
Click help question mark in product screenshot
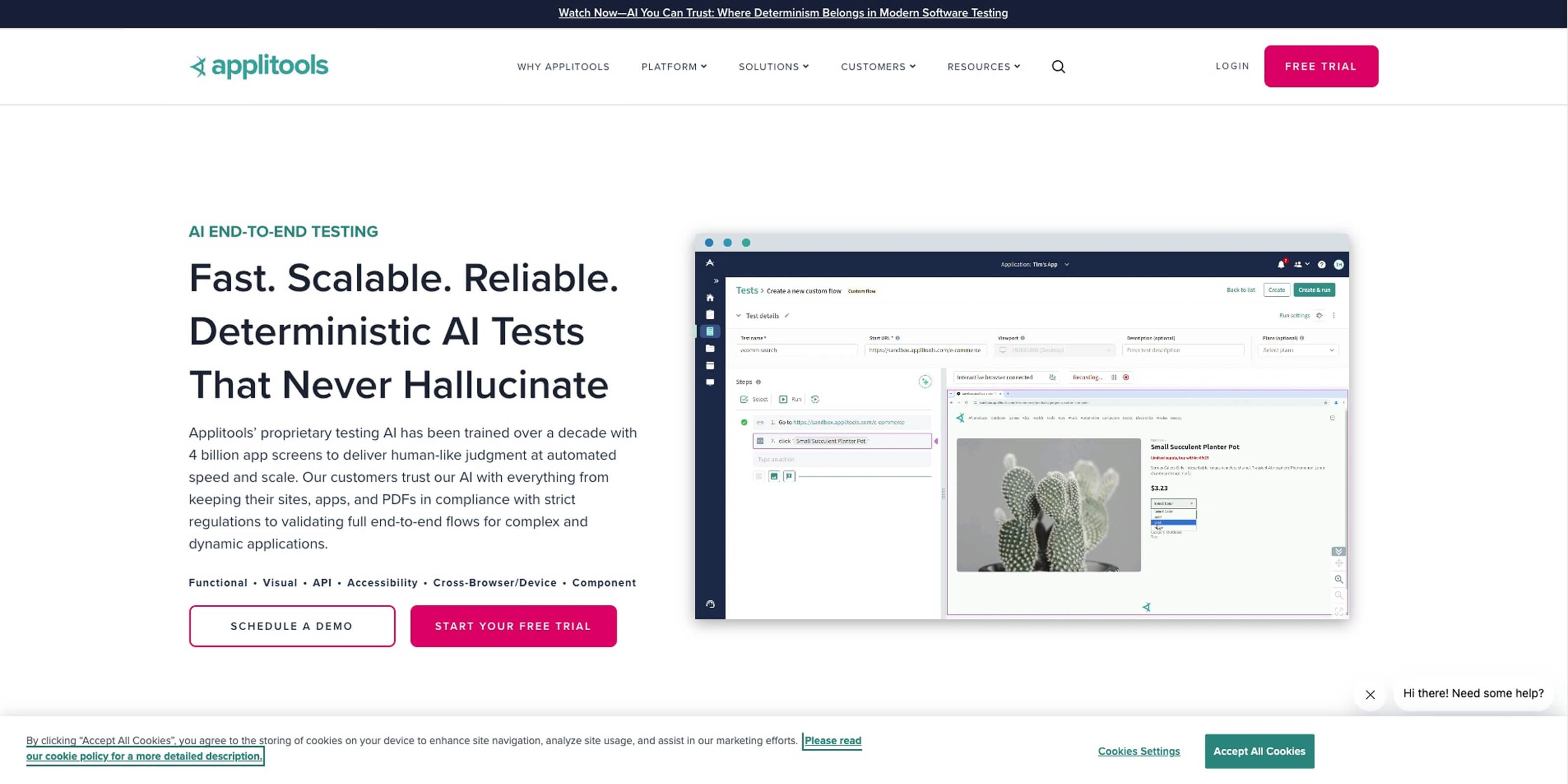1322,264
